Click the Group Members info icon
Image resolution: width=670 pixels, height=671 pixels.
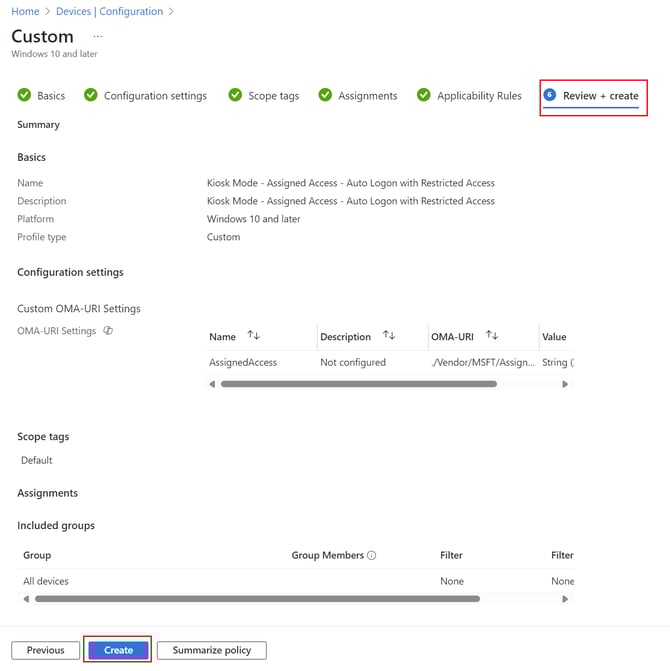click(x=372, y=555)
